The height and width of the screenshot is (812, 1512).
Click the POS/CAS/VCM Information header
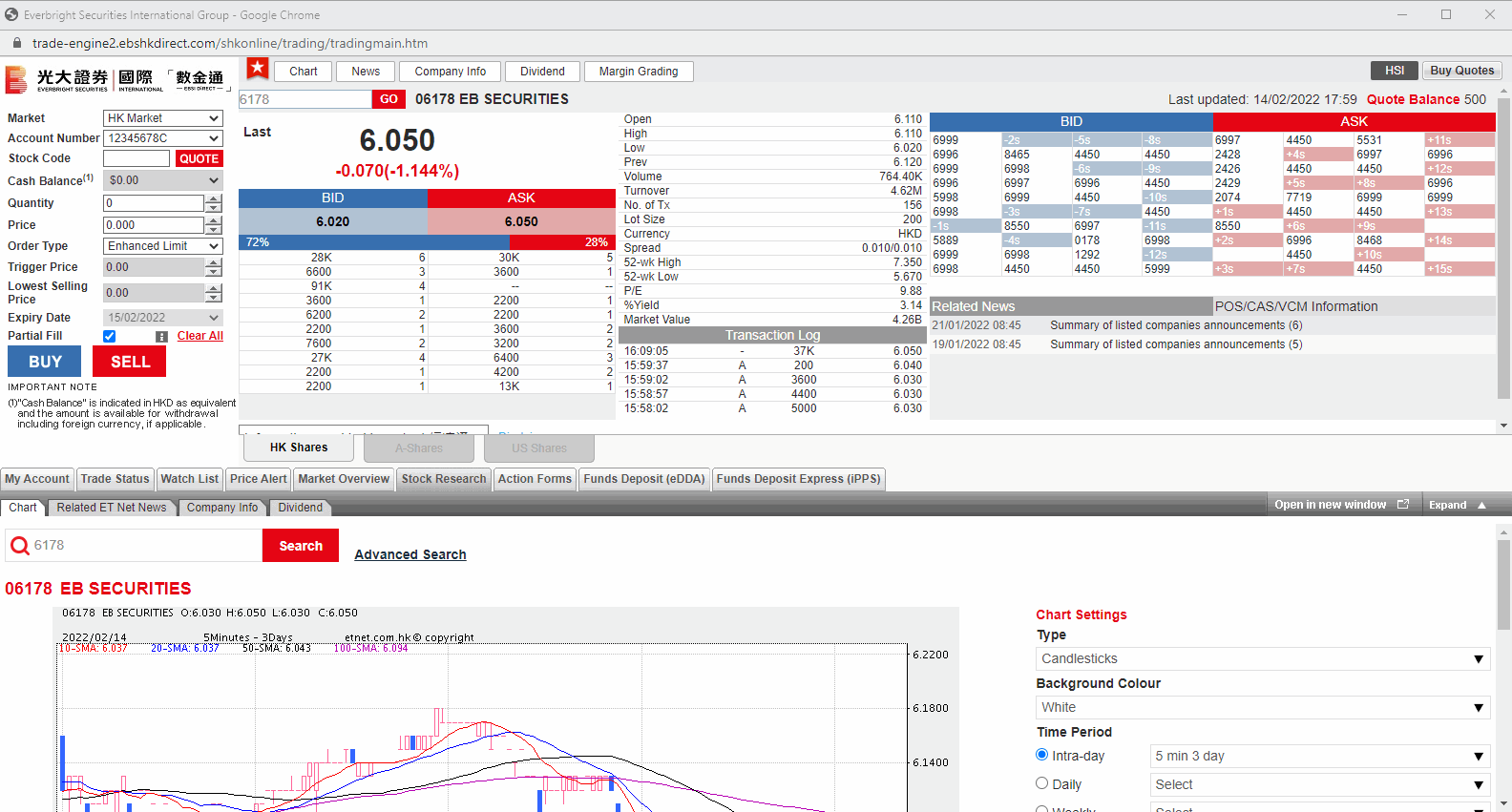click(1354, 306)
